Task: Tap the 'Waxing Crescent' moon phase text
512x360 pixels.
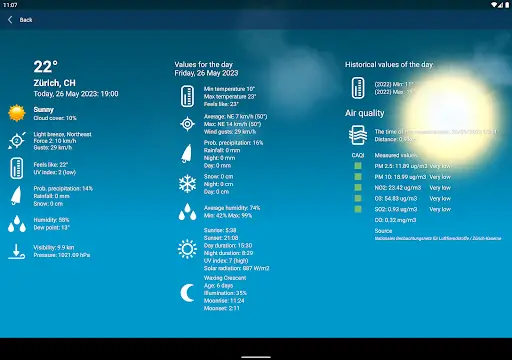Action: 225,278
